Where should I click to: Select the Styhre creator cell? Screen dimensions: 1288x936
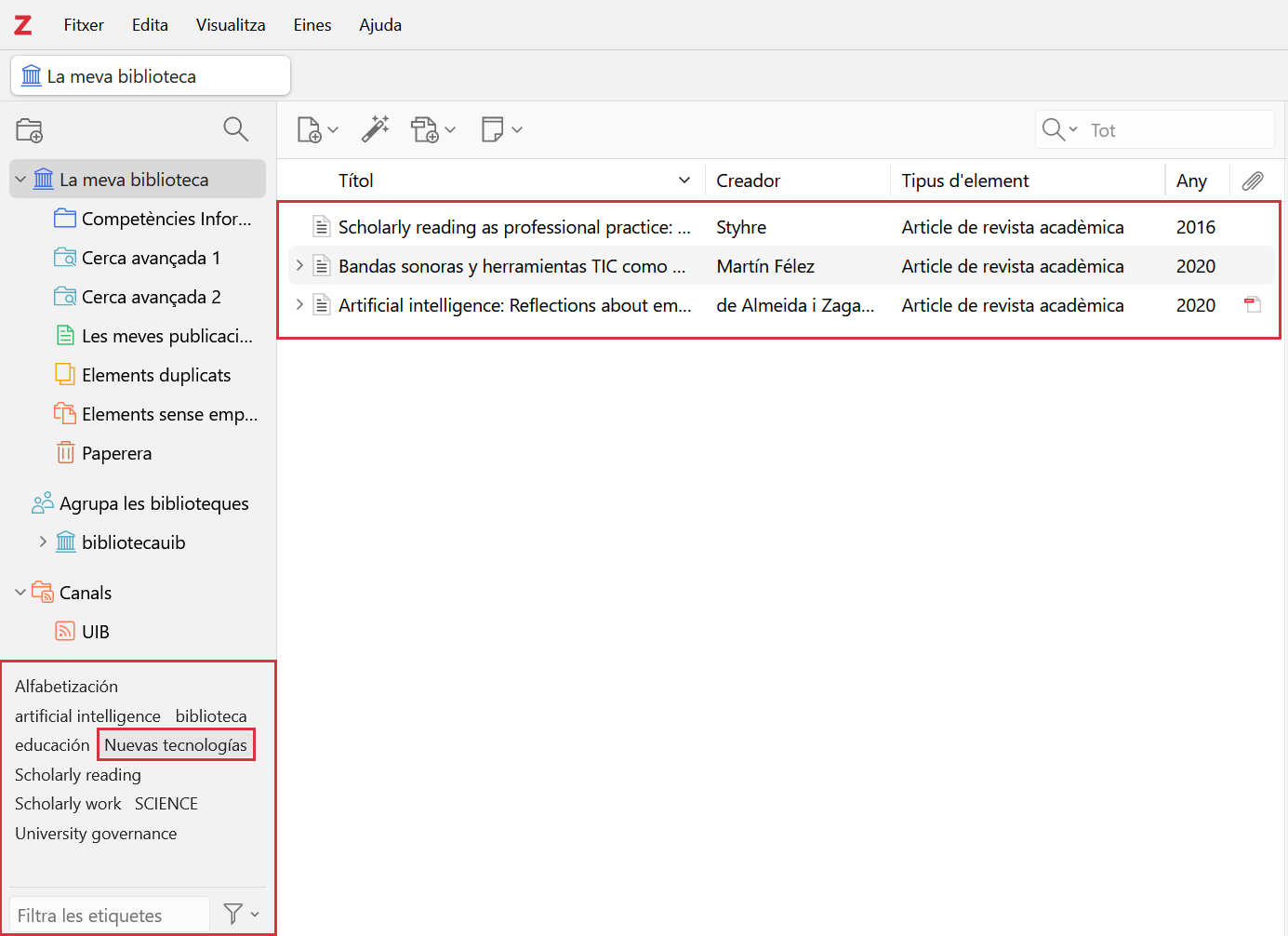[x=741, y=227]
